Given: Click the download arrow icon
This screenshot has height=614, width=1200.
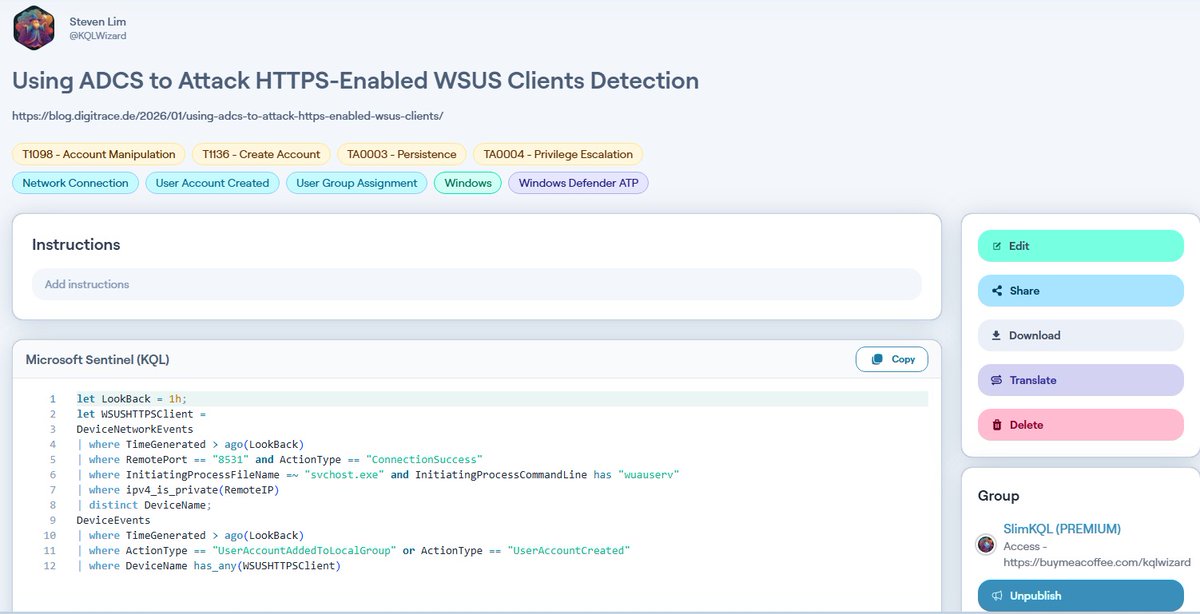Looking at the screenshot, I should (996, 336).
